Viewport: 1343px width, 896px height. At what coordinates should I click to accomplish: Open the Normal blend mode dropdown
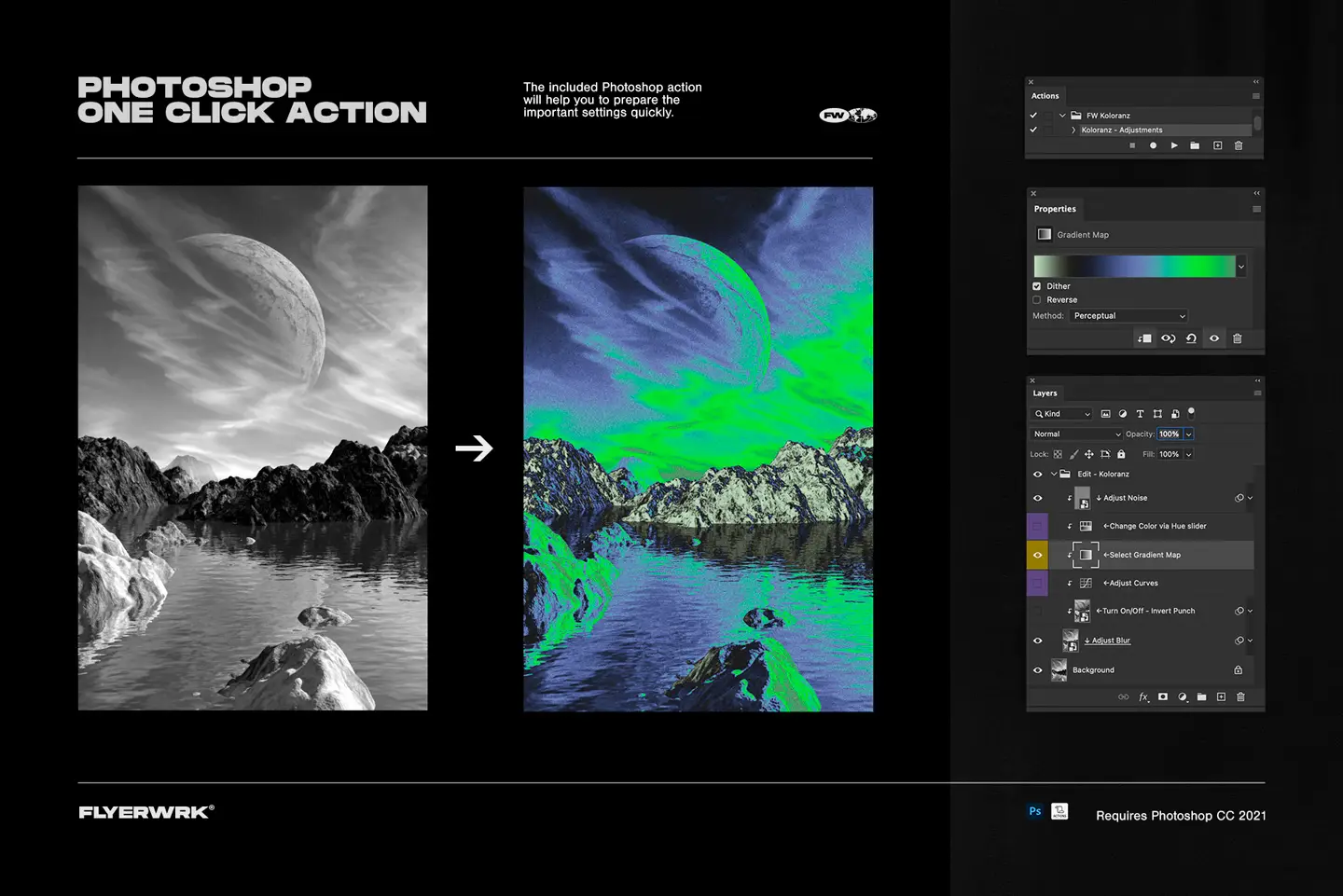click(x=1076, y=434)
